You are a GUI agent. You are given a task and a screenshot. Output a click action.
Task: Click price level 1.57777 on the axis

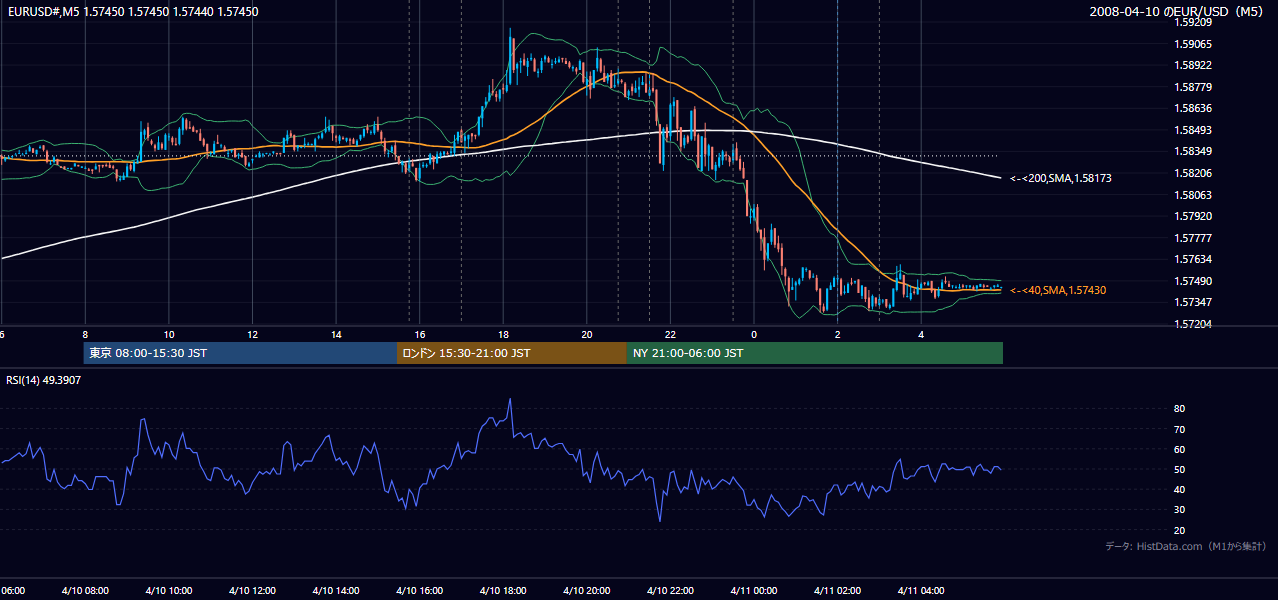tap(1192, 238)
